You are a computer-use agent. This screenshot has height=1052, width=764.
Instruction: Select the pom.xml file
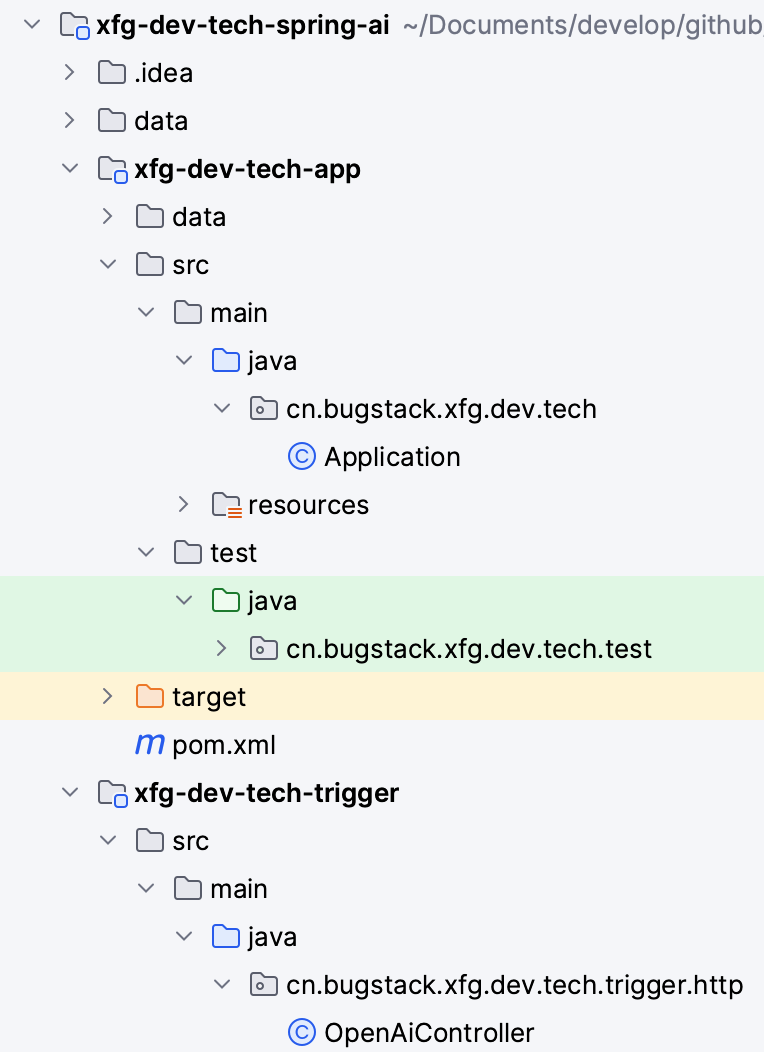(224, 745)
